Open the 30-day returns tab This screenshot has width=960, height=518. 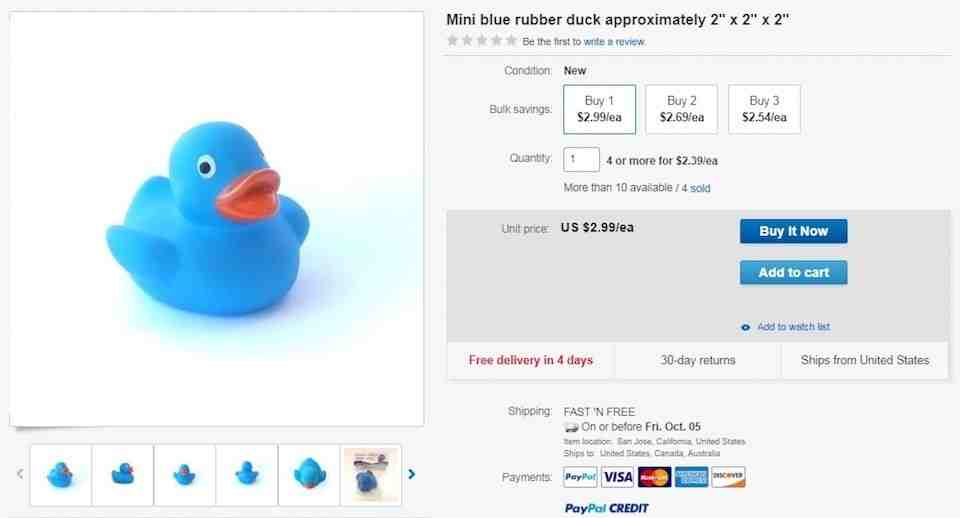tap(698, 361)
